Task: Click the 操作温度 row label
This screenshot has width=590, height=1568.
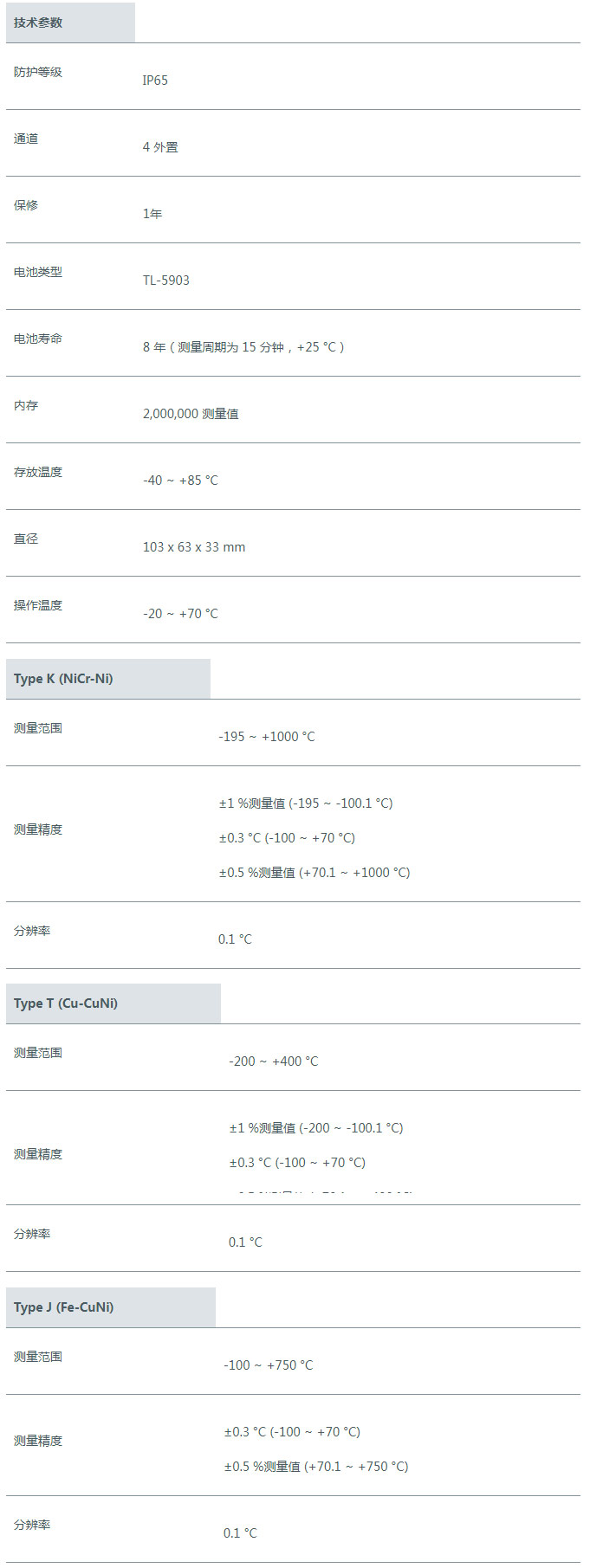Action: [38, 605]
